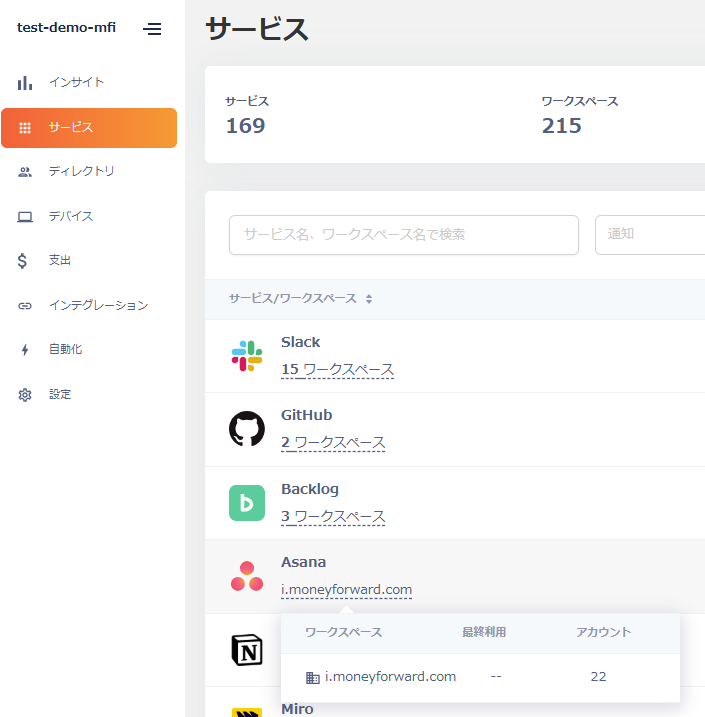This screenshot has width=705, height=717.
Task: Click the Asana logo icon
Action: point(247,576)
